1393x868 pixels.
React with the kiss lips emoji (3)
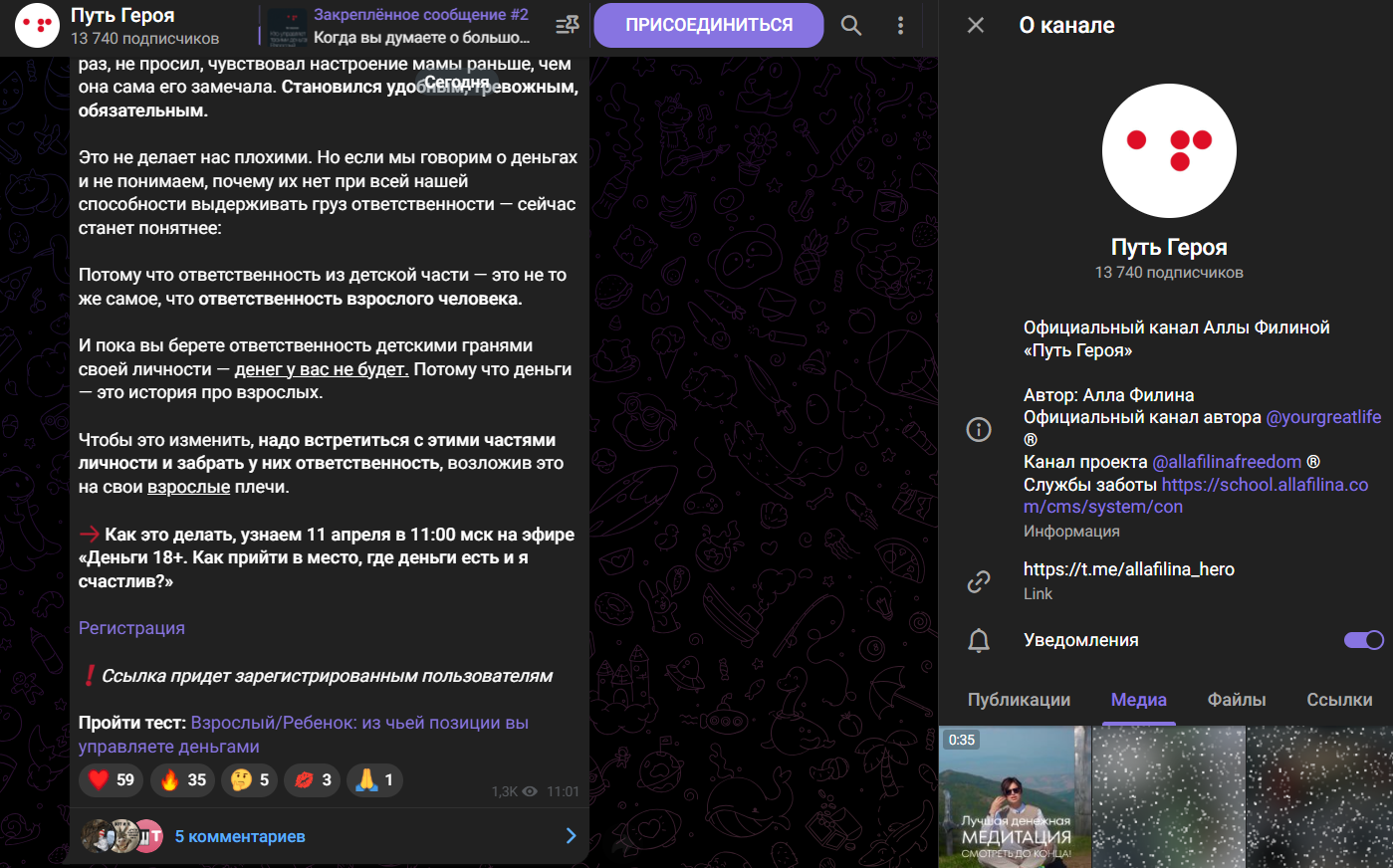(x=313, y=780)
